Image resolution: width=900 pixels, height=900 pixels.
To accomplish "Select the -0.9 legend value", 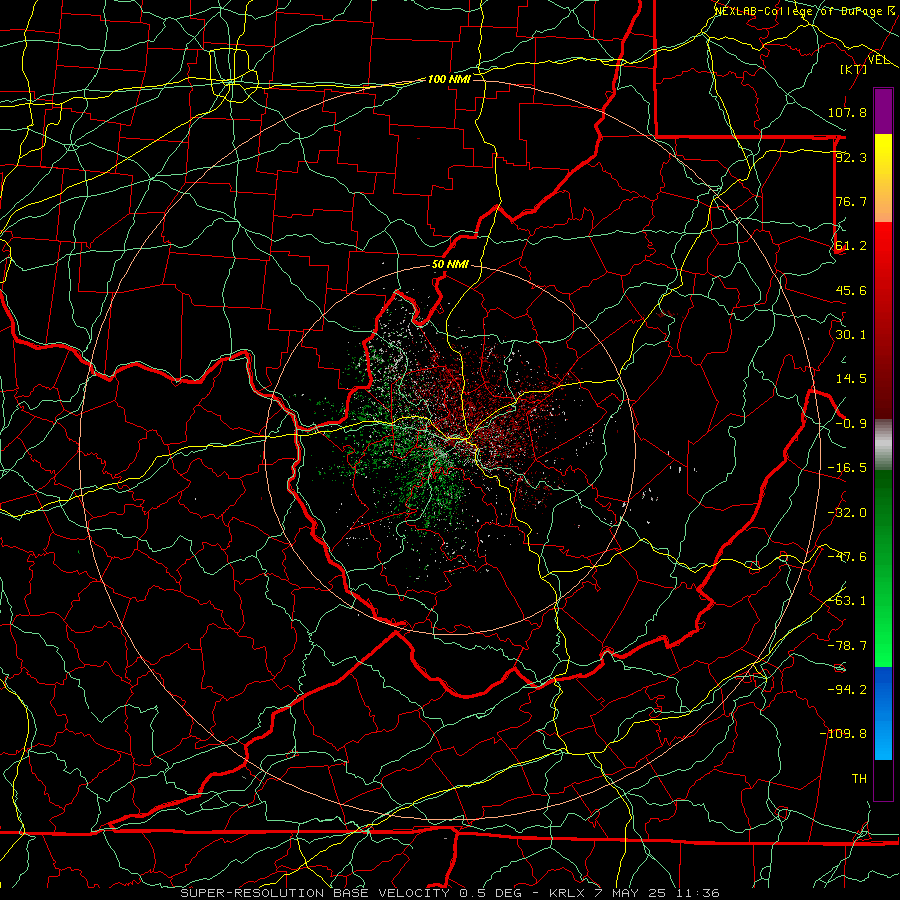I will click(851, 424).
